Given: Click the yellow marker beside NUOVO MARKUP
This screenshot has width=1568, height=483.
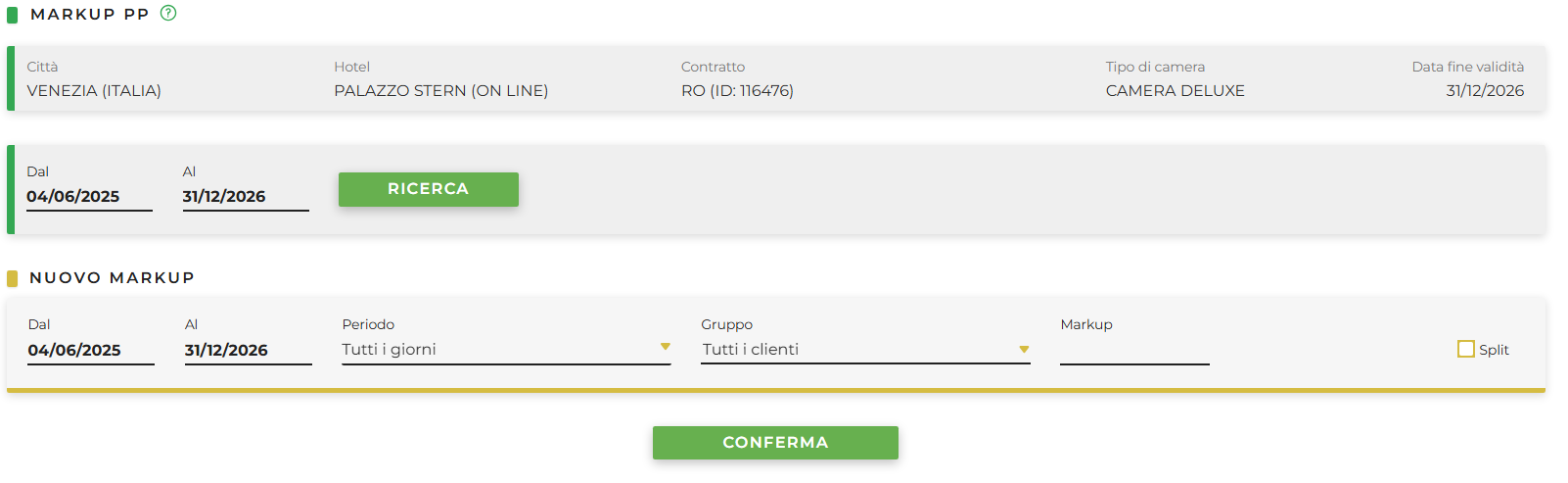Looking at the screenshot, I should point(12,278).
